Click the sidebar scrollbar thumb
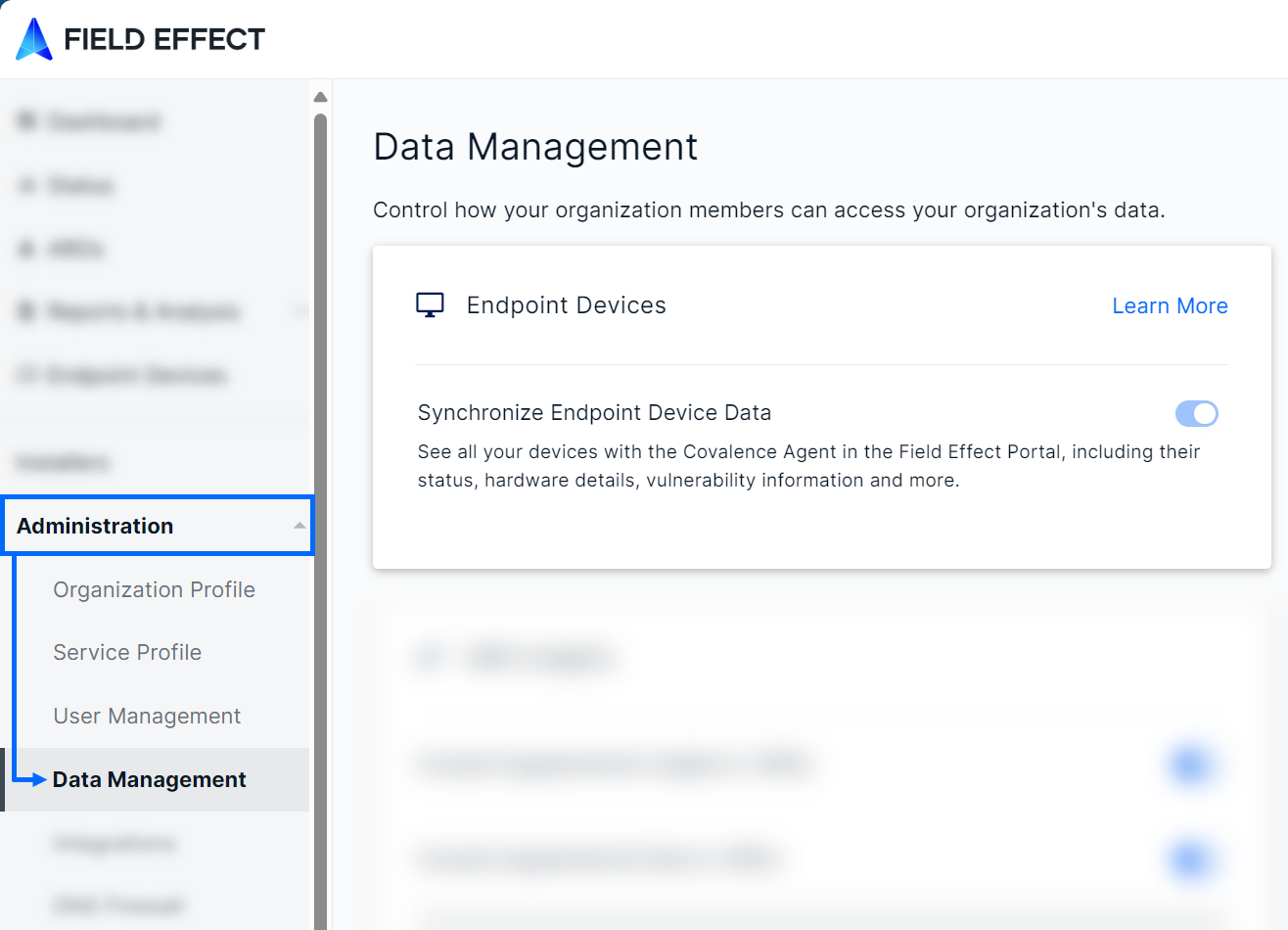This screenshot has height=930, width=1288. tap(320, 522)
